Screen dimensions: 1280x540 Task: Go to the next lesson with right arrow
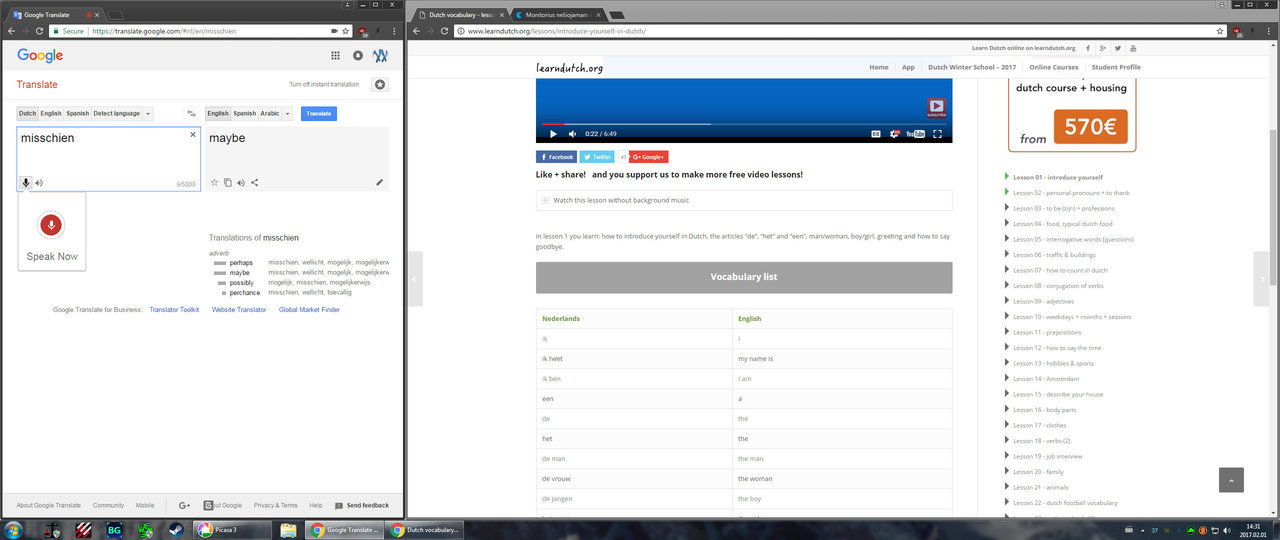click(x=1261, y=280)
